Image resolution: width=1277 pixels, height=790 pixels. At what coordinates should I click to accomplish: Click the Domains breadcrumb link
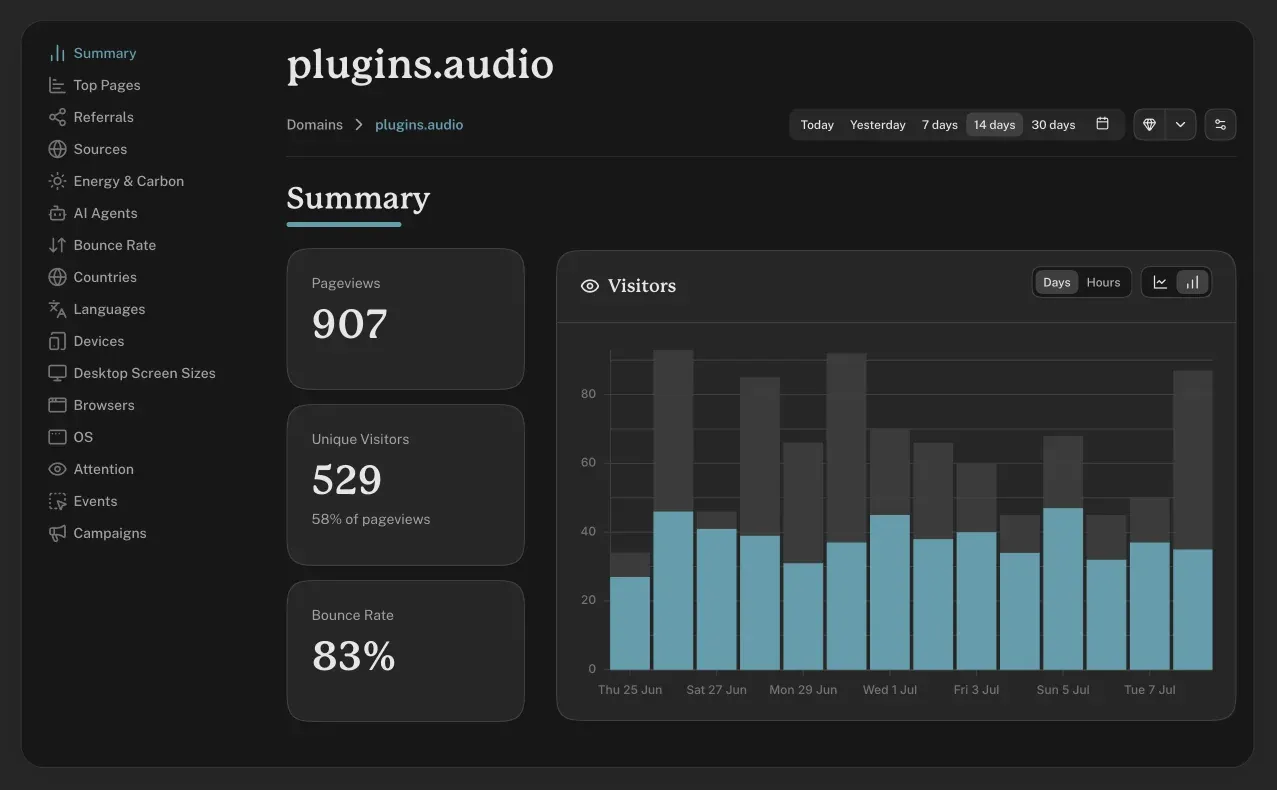tap(315, 125)
